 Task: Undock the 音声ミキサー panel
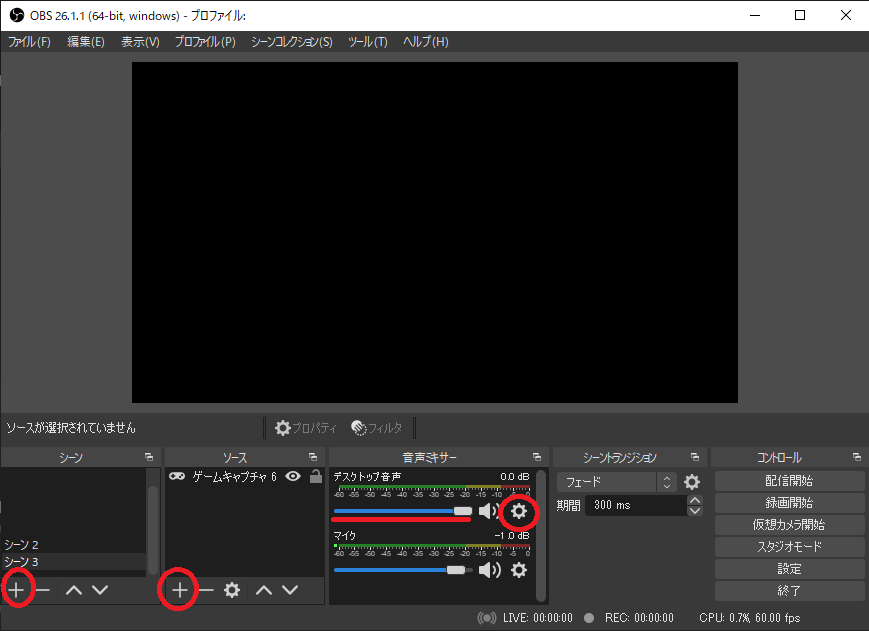pyautogui.click(x=537, y=457)
